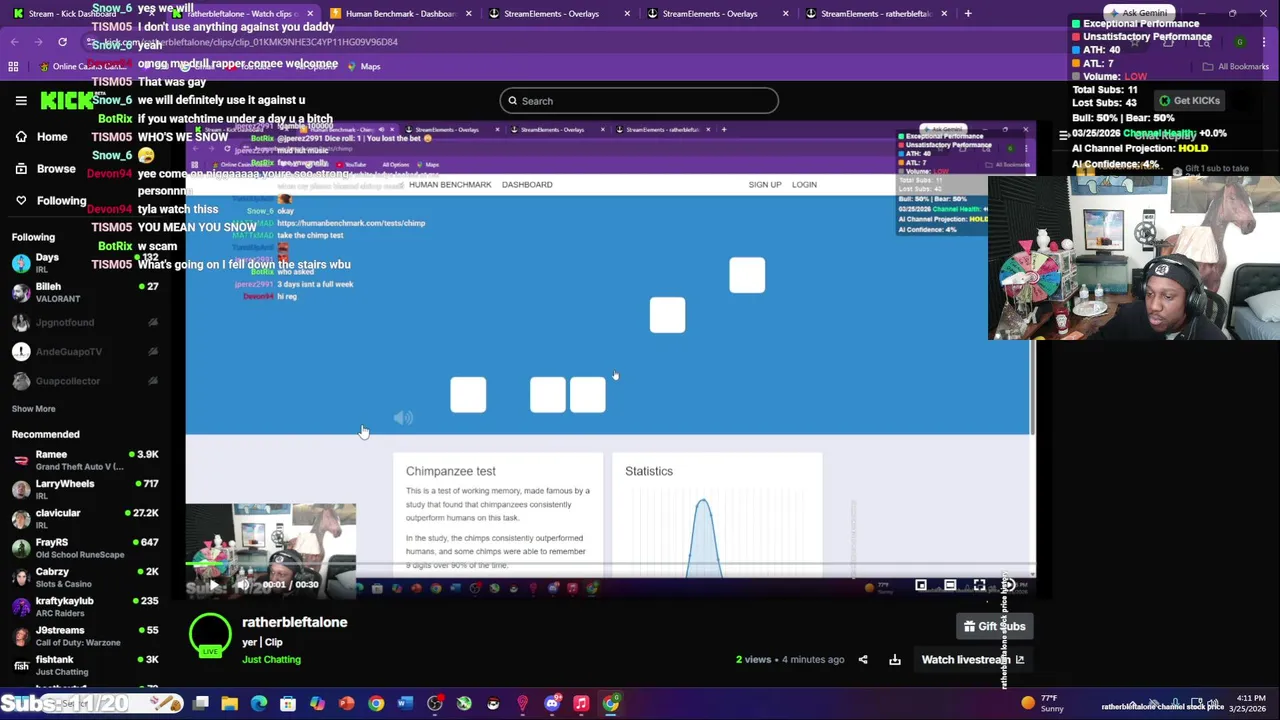Switch to the Human Benchmark tab
The width and height of the screenshot is (1280, 720).
400,14
